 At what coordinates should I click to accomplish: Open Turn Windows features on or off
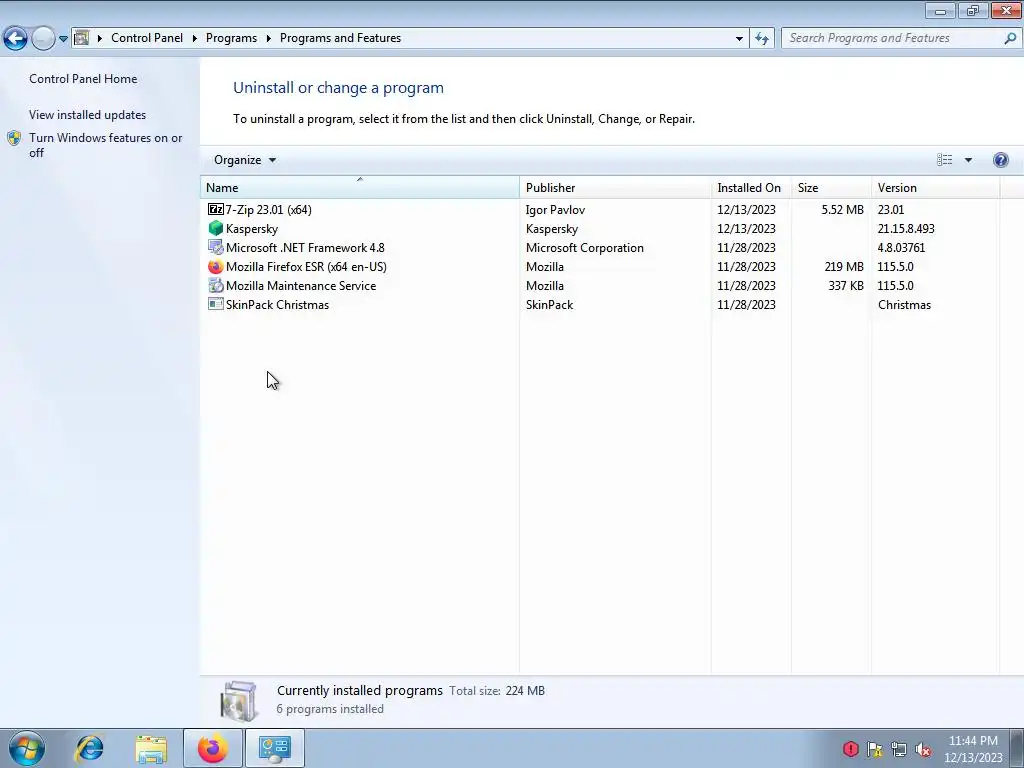(x=106, y=145)
